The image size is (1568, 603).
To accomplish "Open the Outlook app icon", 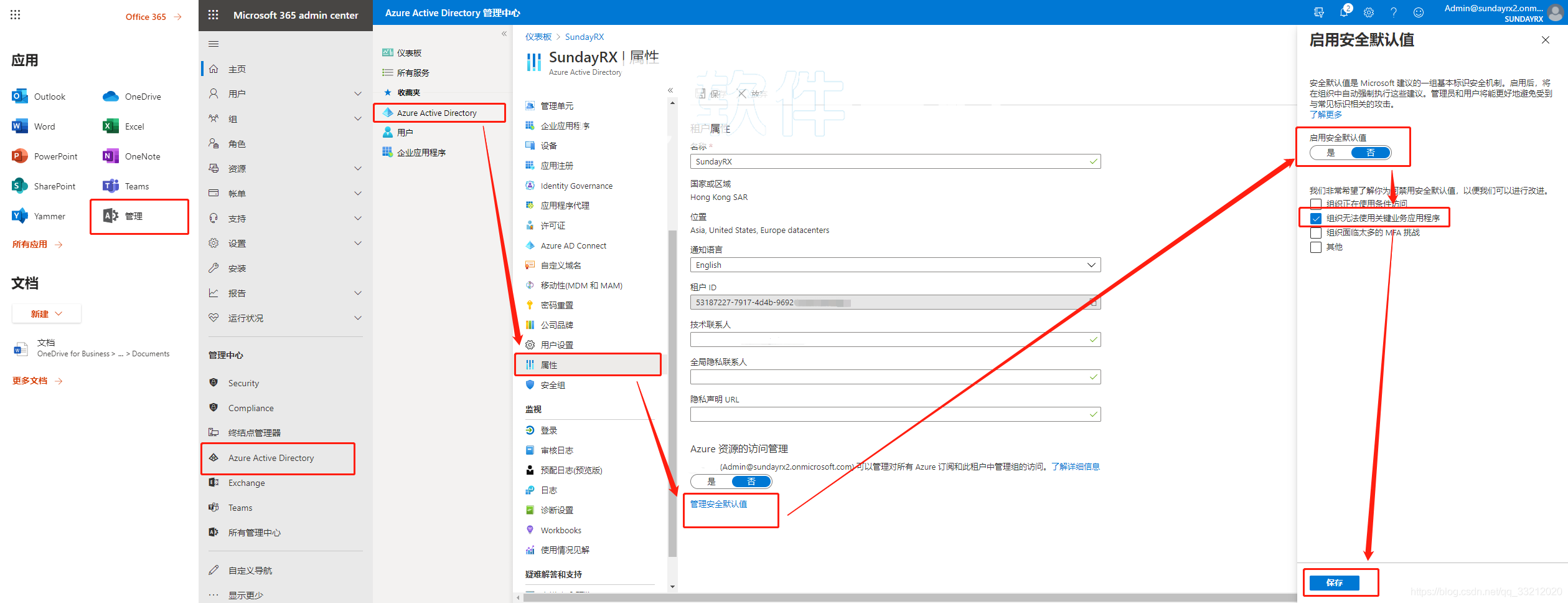I will pos(19,97).
